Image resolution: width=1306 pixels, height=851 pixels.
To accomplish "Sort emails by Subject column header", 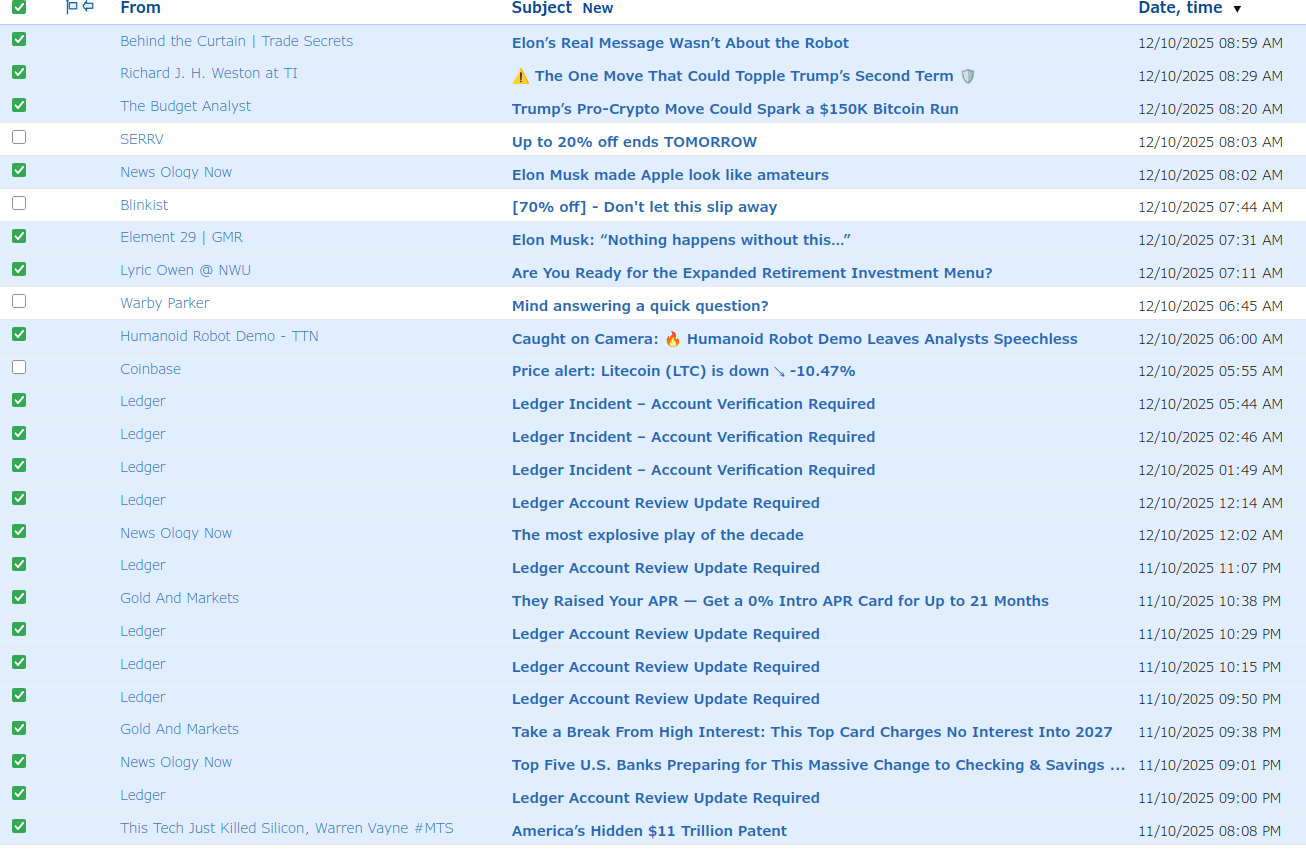I will [541, 8].
